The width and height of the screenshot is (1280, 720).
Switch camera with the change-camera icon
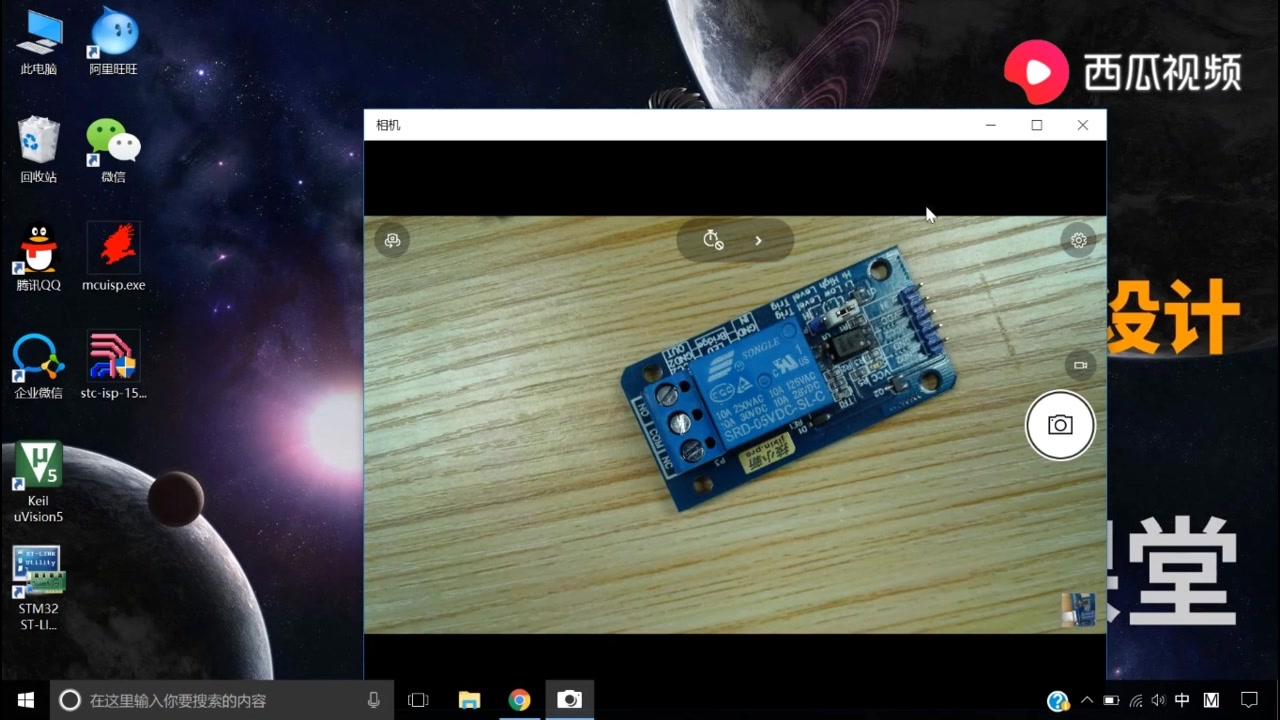(392, 240)
